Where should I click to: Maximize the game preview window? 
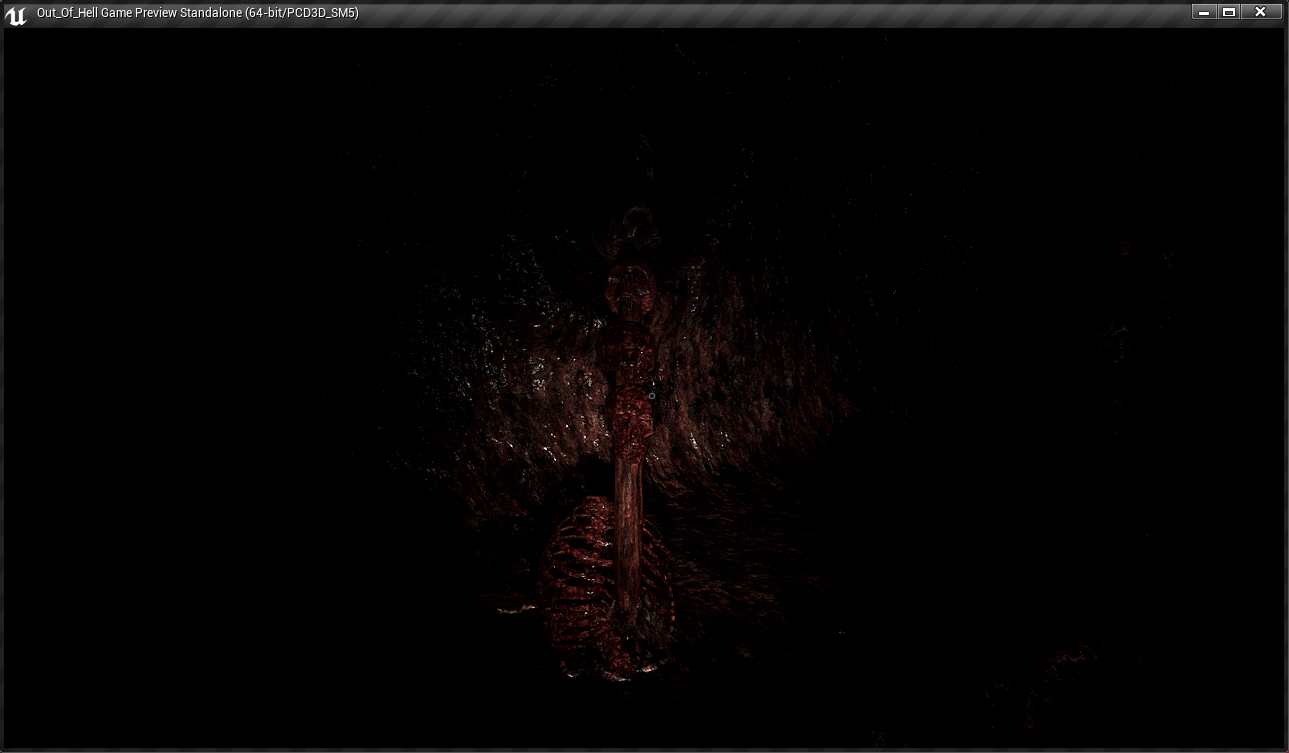(1229, 12)
